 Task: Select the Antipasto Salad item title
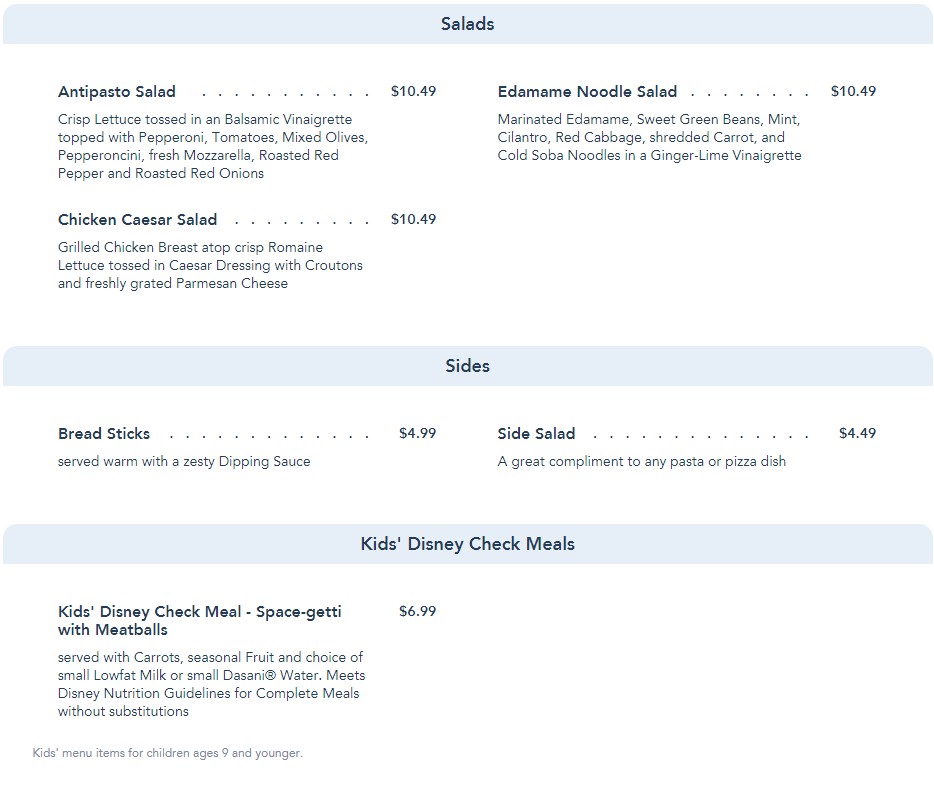[117, 92]
